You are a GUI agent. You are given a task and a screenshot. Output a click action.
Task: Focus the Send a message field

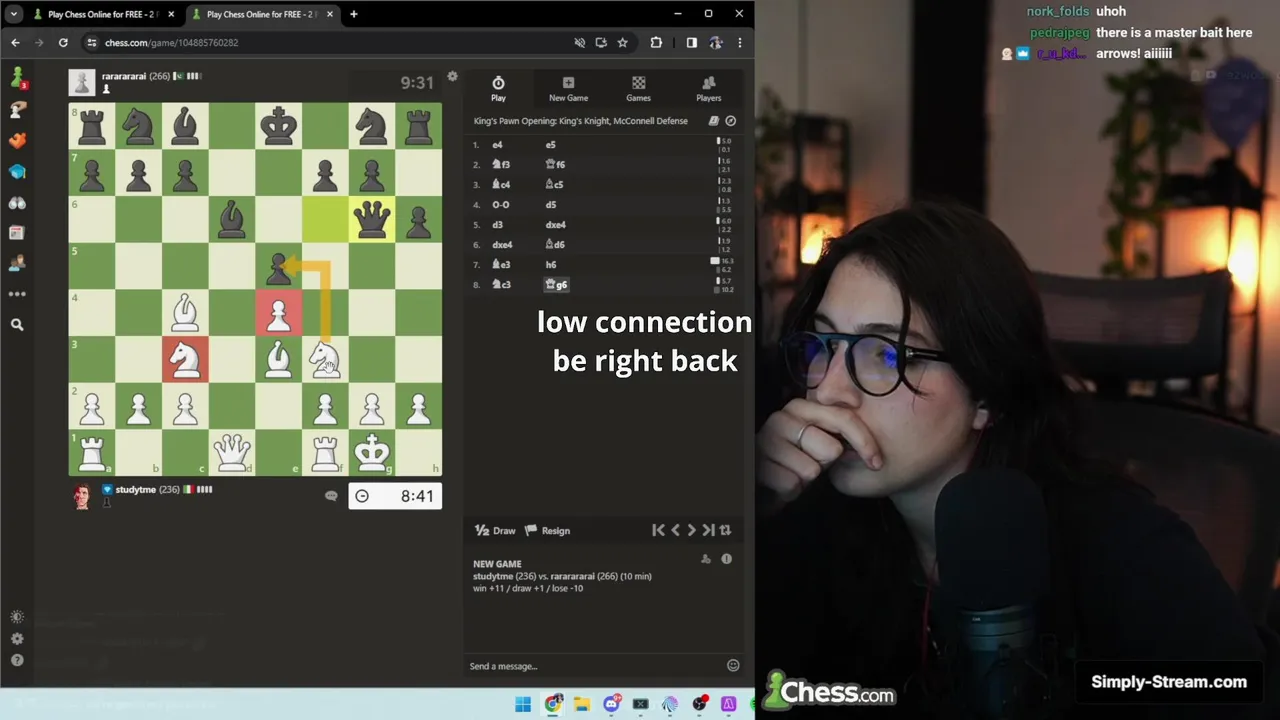pyautogui.click(x=595, y=666)
